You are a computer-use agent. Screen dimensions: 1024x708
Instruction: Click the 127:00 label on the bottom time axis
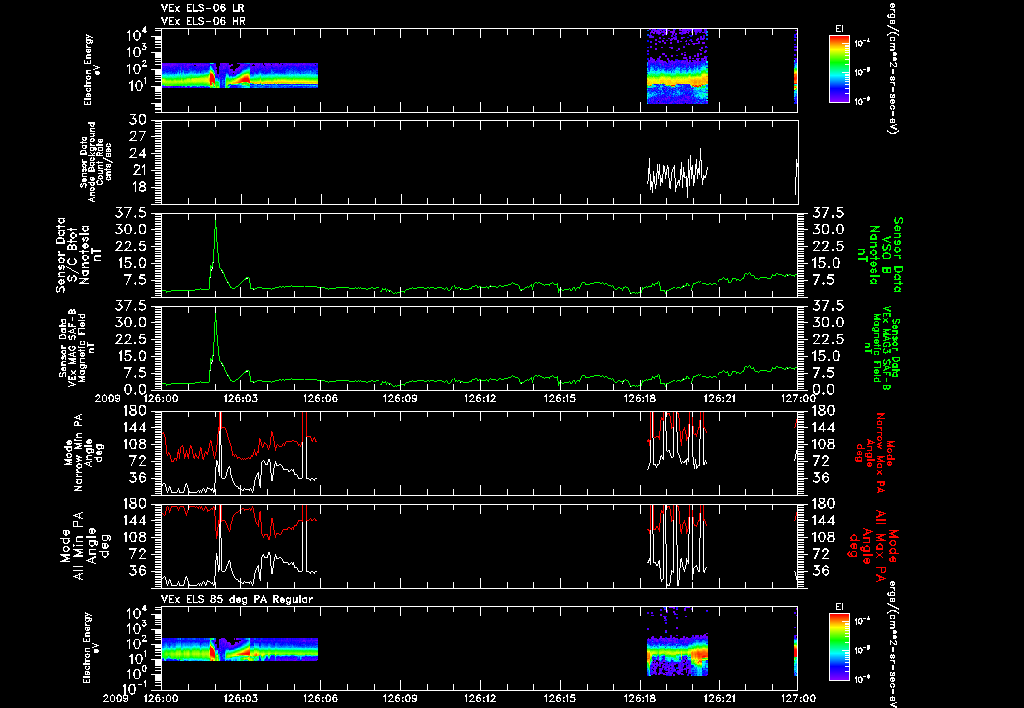(x=797, y=698)
